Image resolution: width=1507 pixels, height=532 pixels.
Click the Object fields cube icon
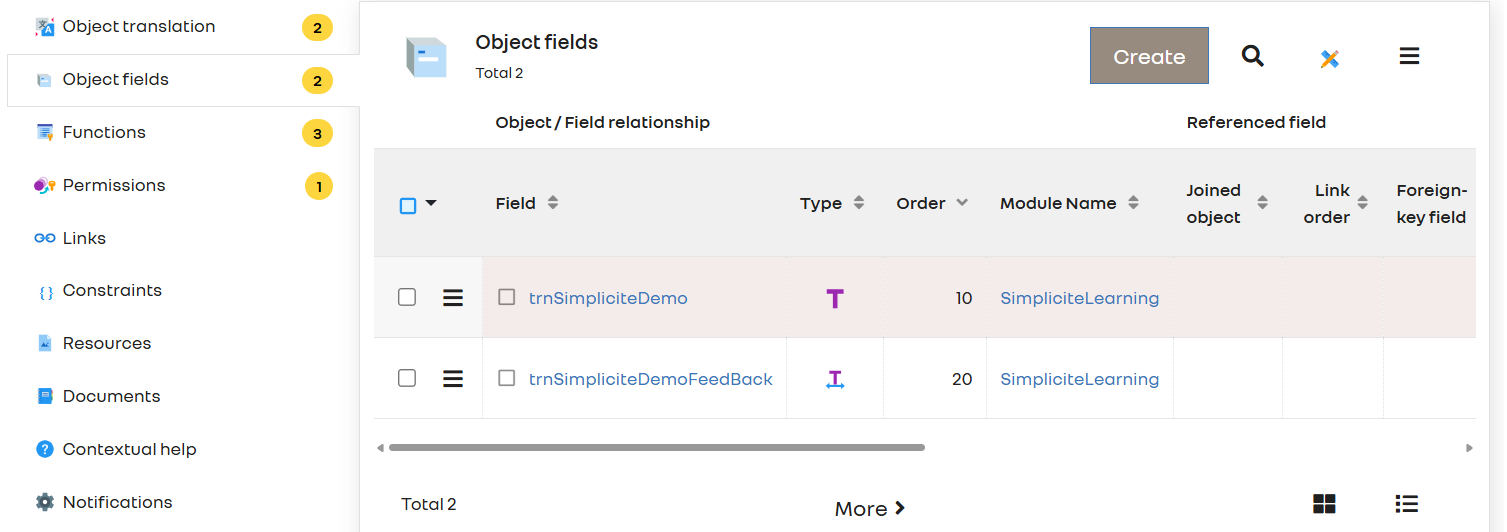tap(426, 57)
